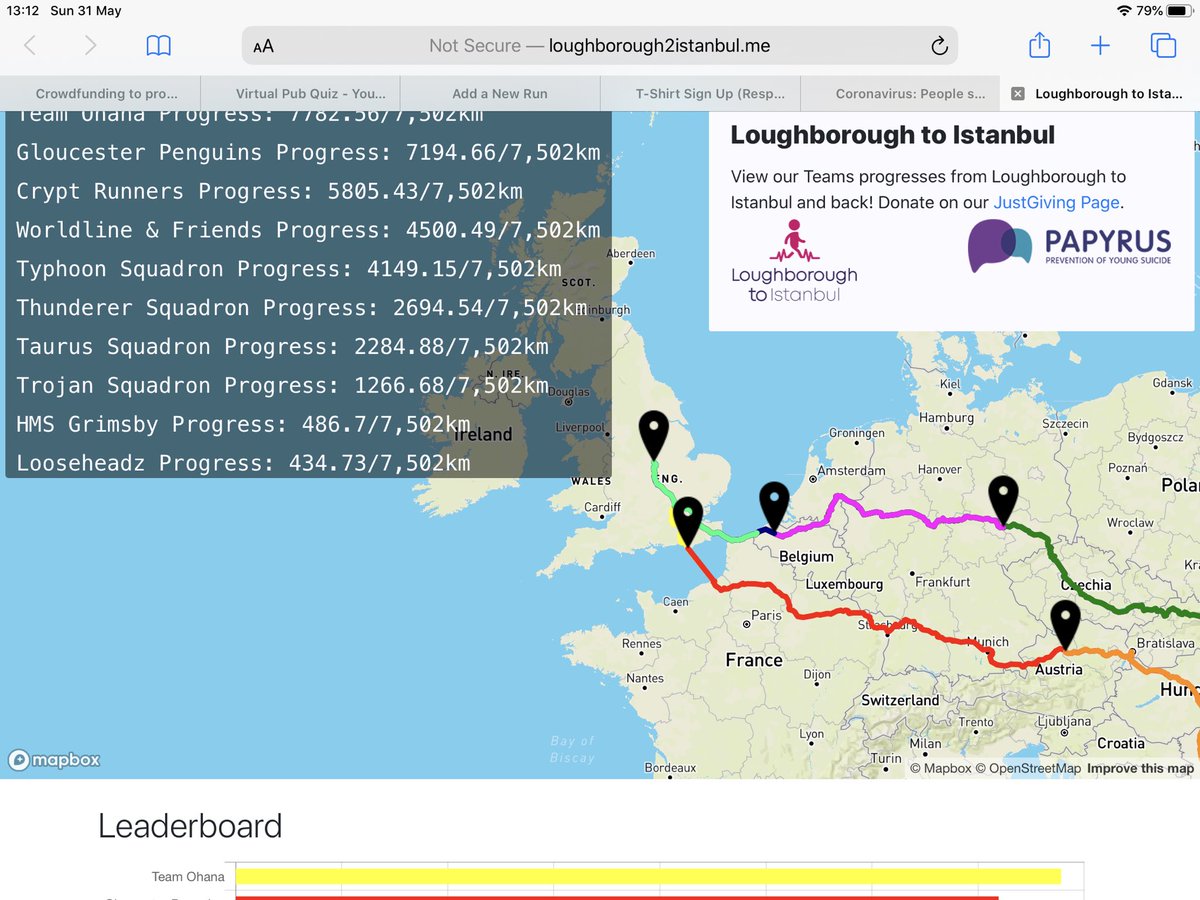Viewport: 1200px width, 900px height.
Task: Click the Munich label on the map
Action: pyautogui.click(x=986, y=642)
